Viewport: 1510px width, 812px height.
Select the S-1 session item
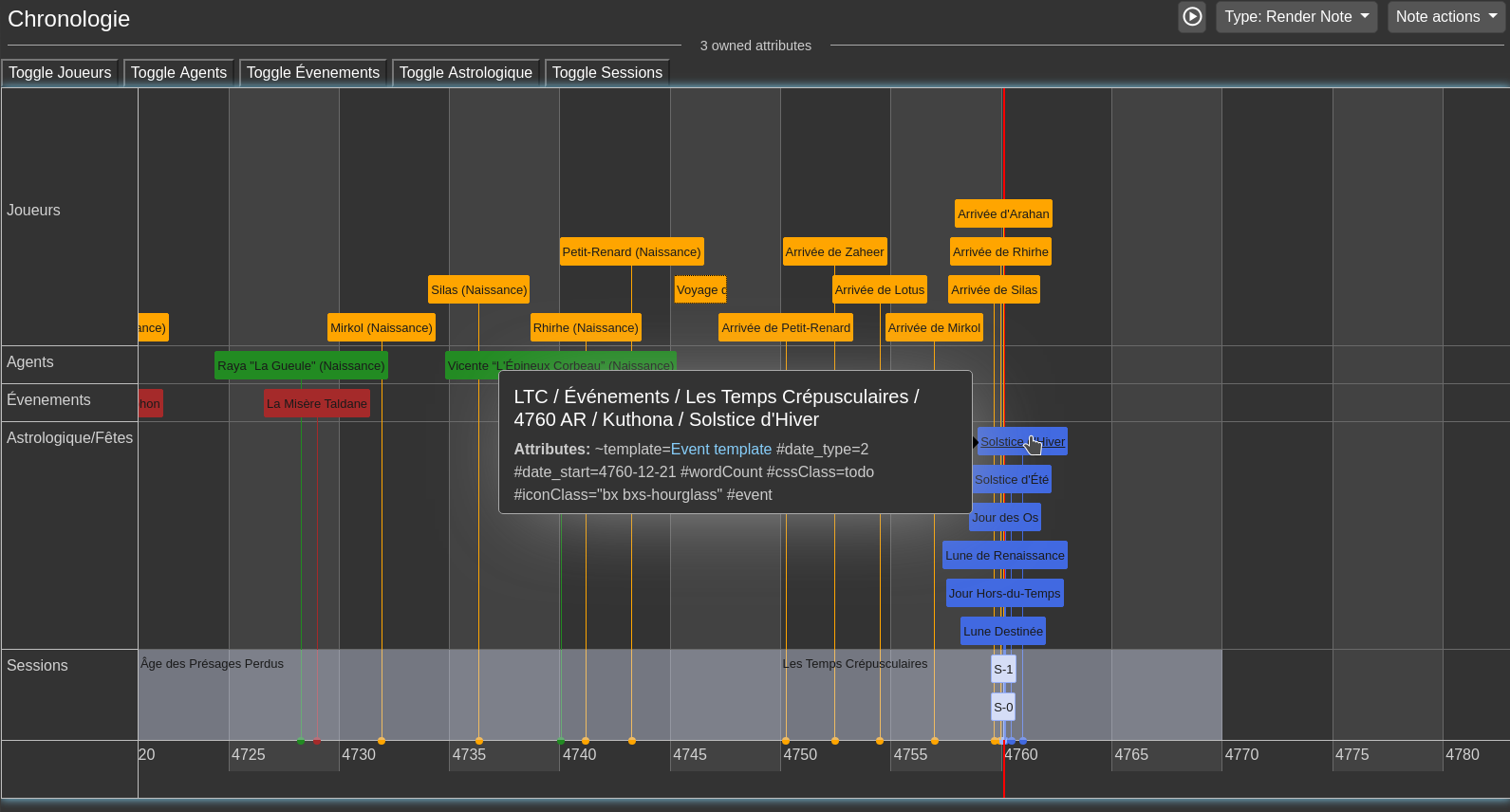point(1002,670)
